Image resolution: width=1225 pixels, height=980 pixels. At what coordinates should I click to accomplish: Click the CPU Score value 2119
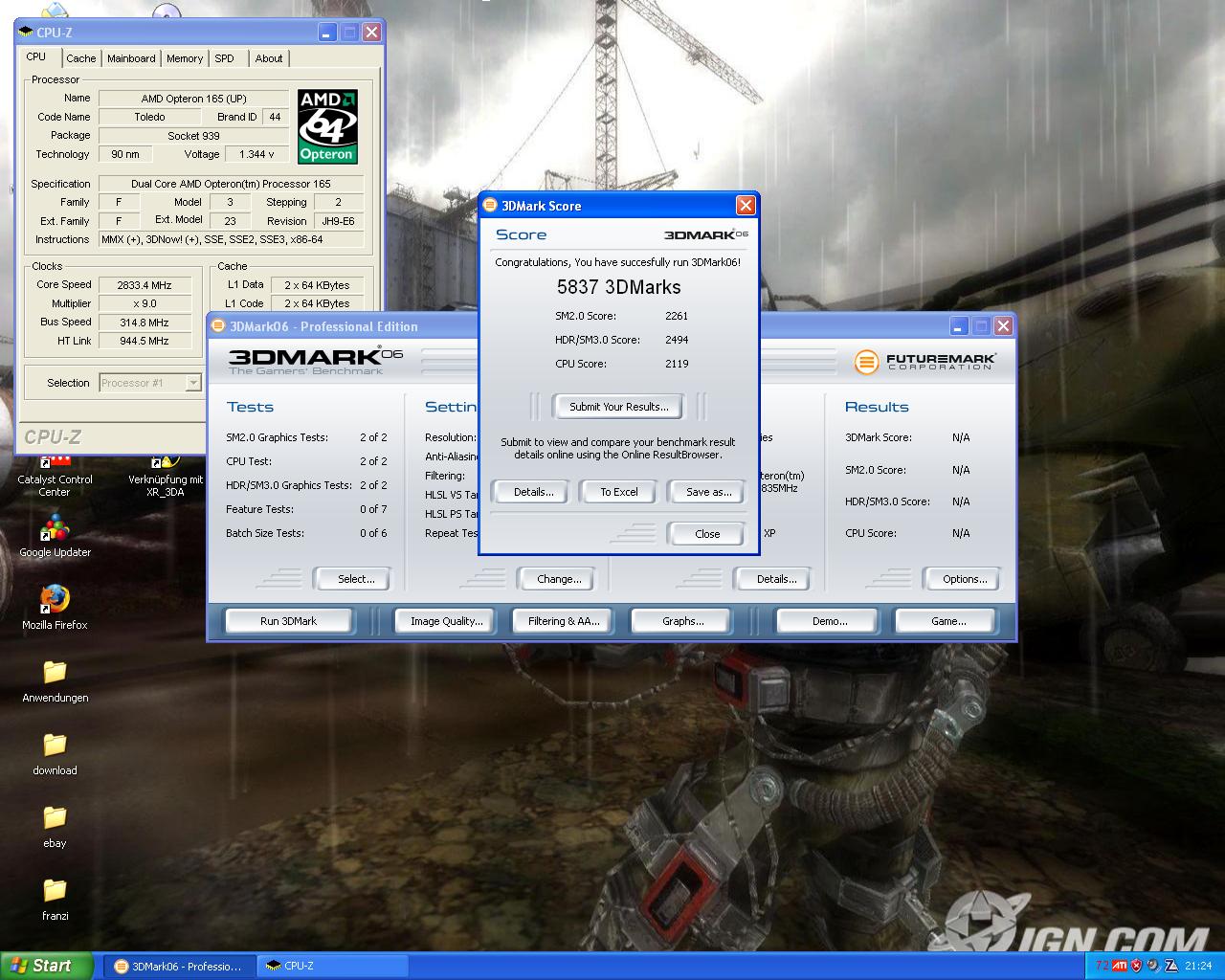coord(677,364)
